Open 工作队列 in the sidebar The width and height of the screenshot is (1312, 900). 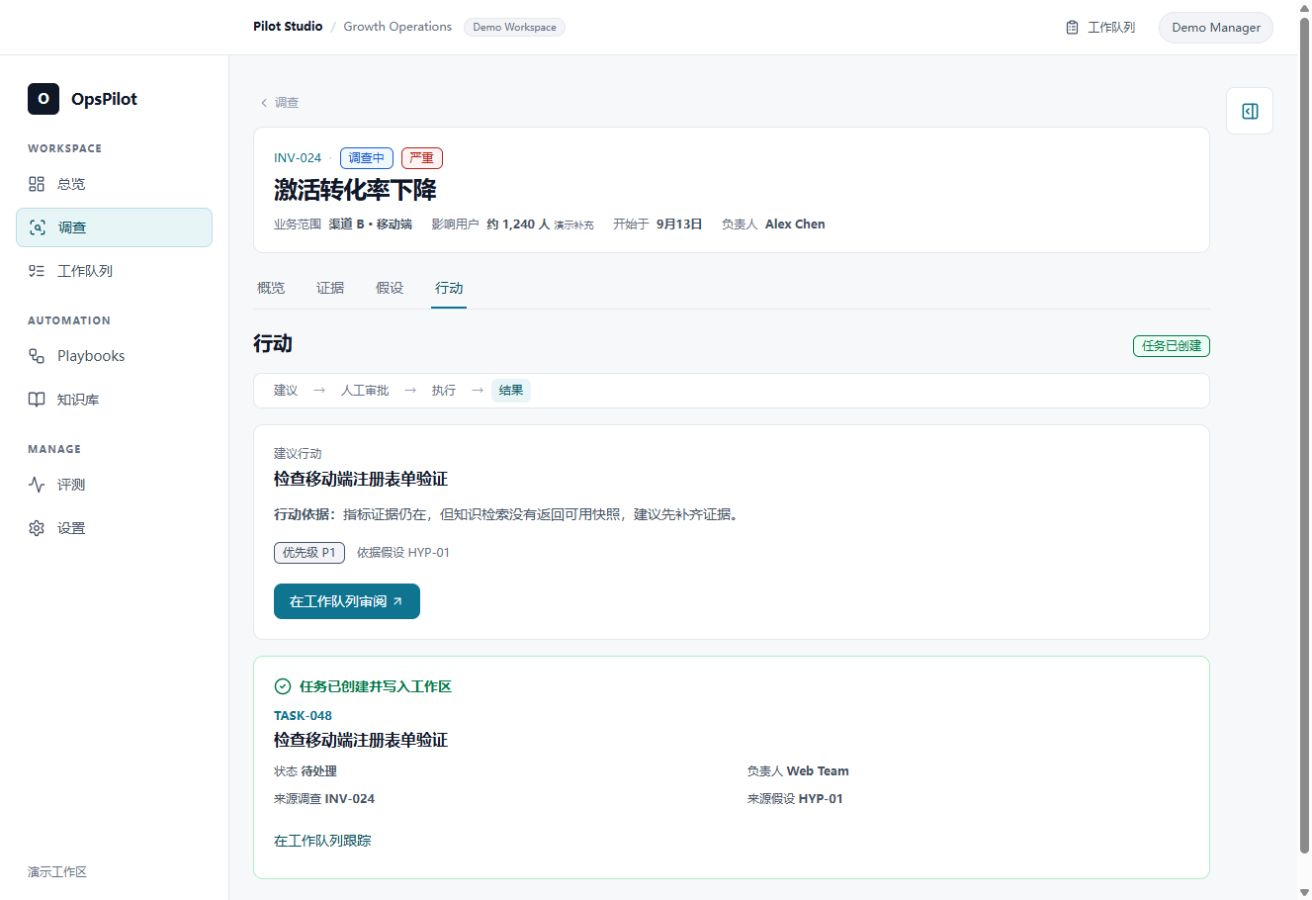point(114,271)
